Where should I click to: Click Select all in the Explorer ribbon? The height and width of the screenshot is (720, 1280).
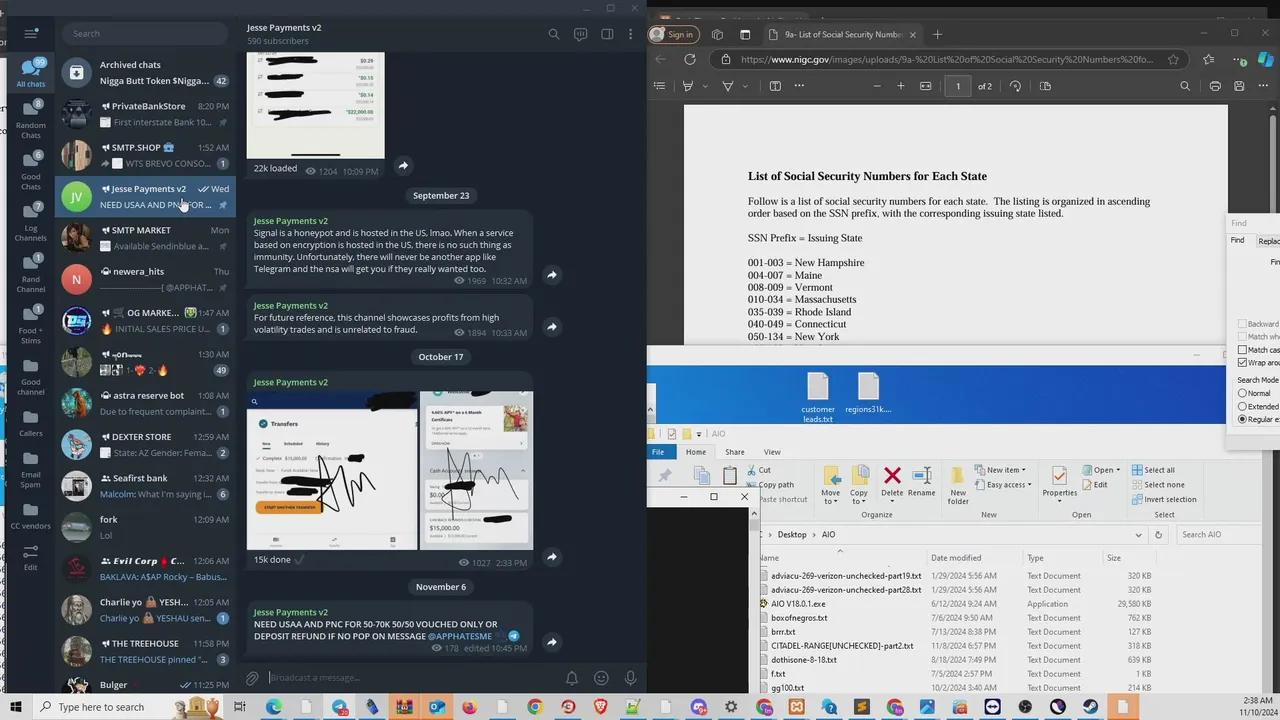pos(1153,470)
